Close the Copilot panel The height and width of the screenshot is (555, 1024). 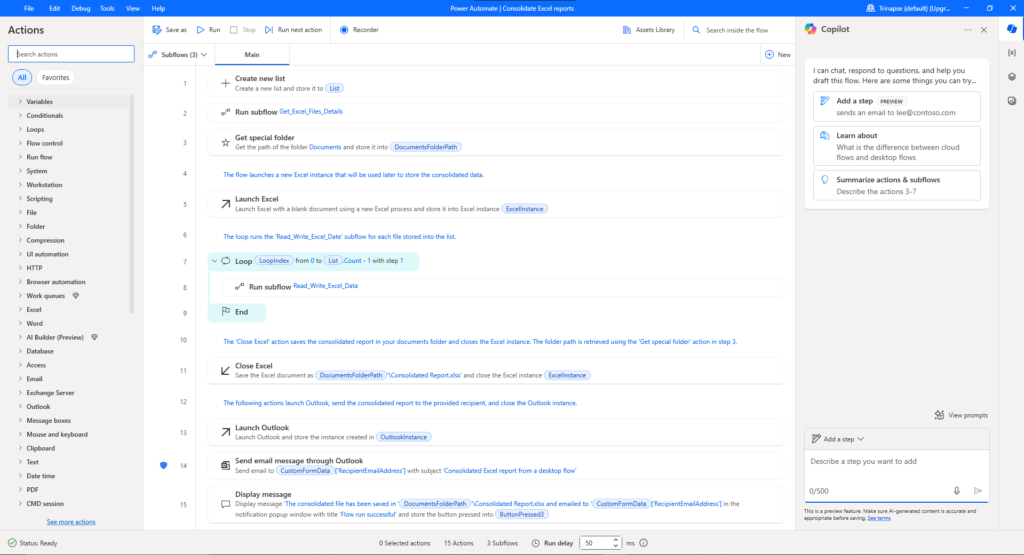[x=984, y=30]
